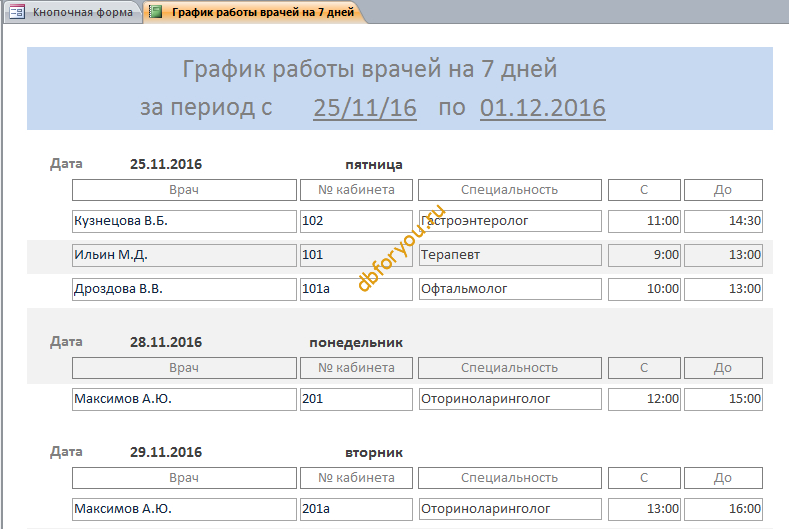Click the 15:00 end time cell

[723, 399]
